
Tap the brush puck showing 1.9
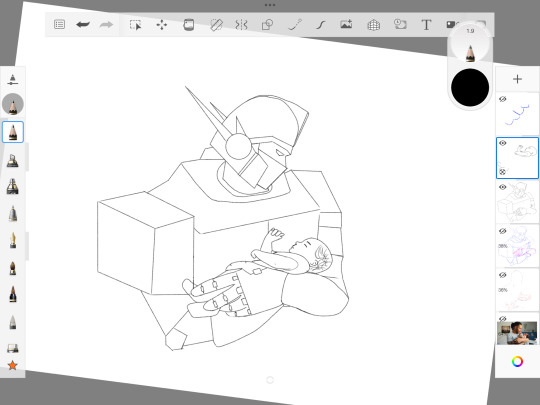(x=470, y=44)
